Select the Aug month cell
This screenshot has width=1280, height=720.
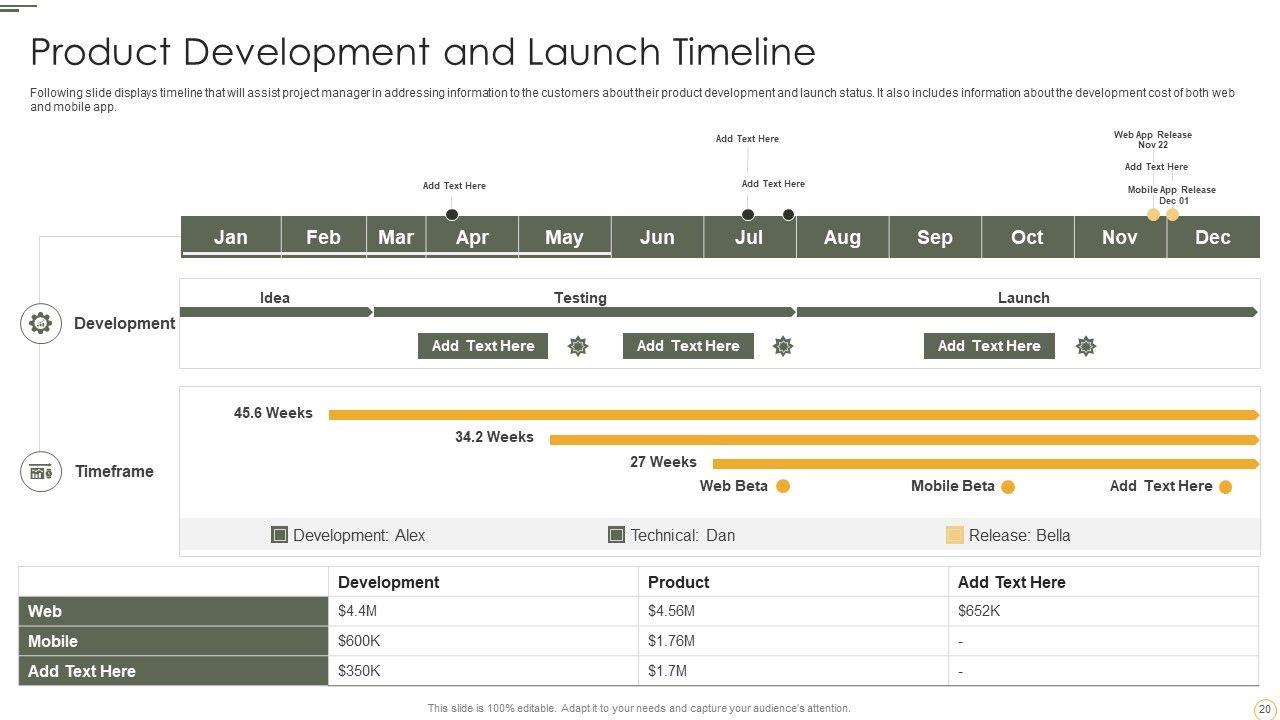[x=842, y=237]
